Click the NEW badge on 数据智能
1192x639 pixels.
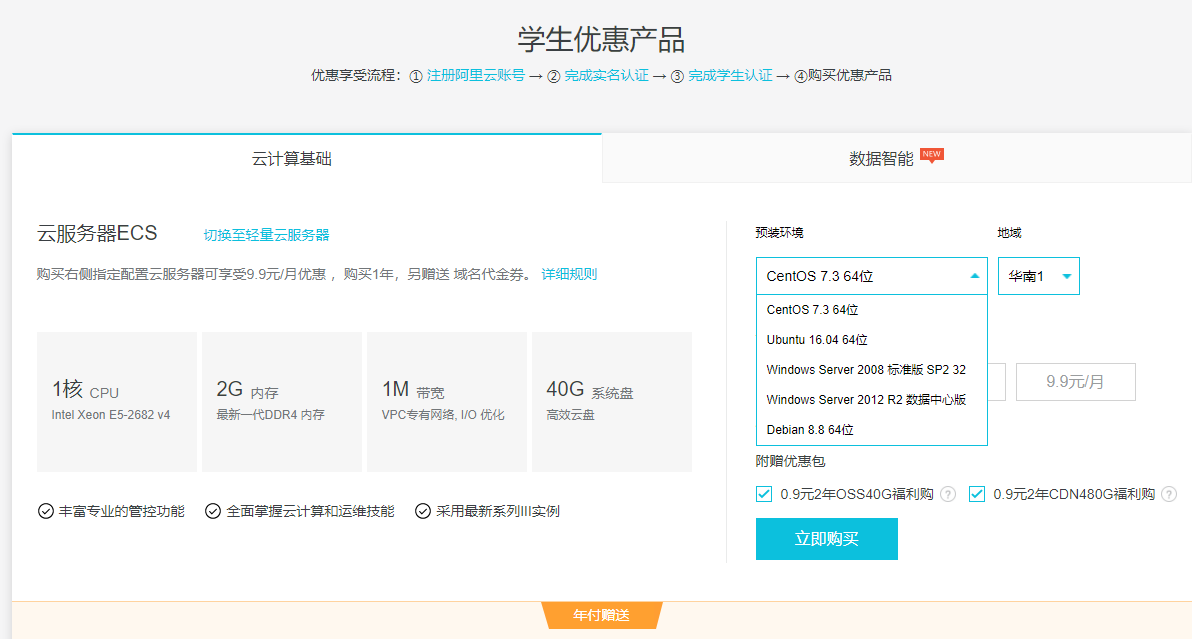[x=931, y=155]
